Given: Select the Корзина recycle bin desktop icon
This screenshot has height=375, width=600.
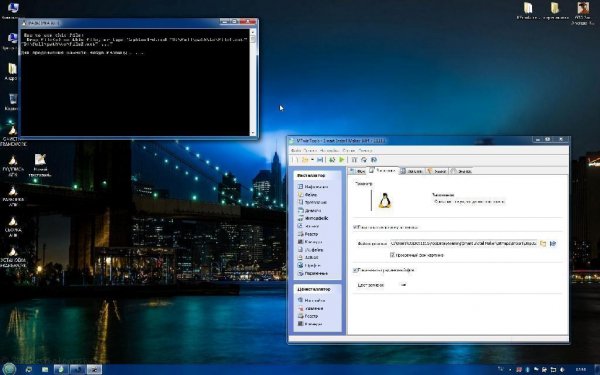Looking at the screenshot, I should coord(12,101).
